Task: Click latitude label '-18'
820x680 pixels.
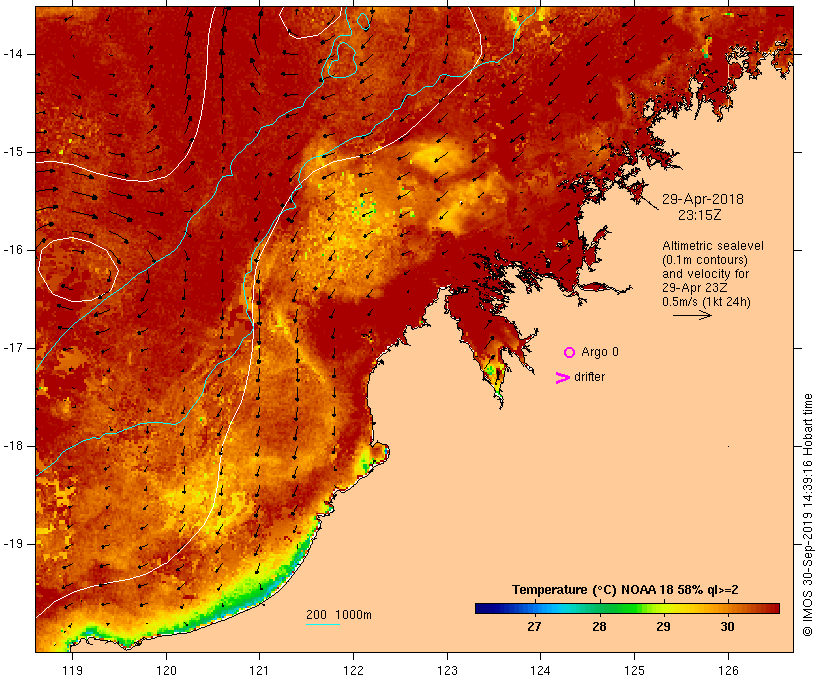Action: (12, 446)
